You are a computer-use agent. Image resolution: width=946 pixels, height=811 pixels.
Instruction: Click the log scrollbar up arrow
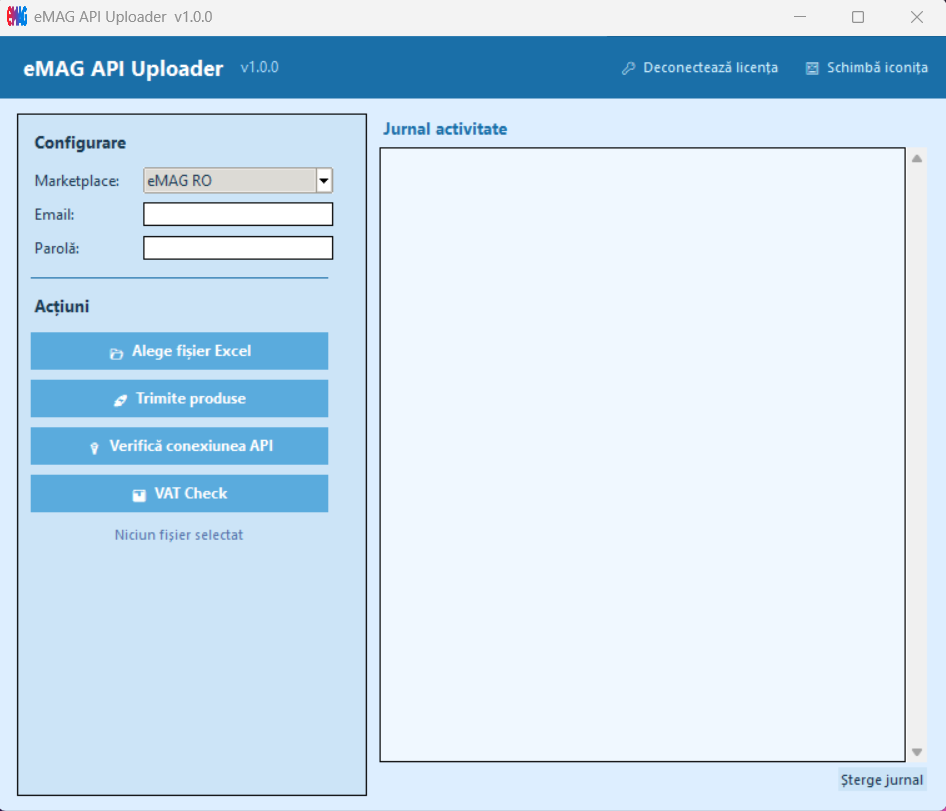[916, 158]
